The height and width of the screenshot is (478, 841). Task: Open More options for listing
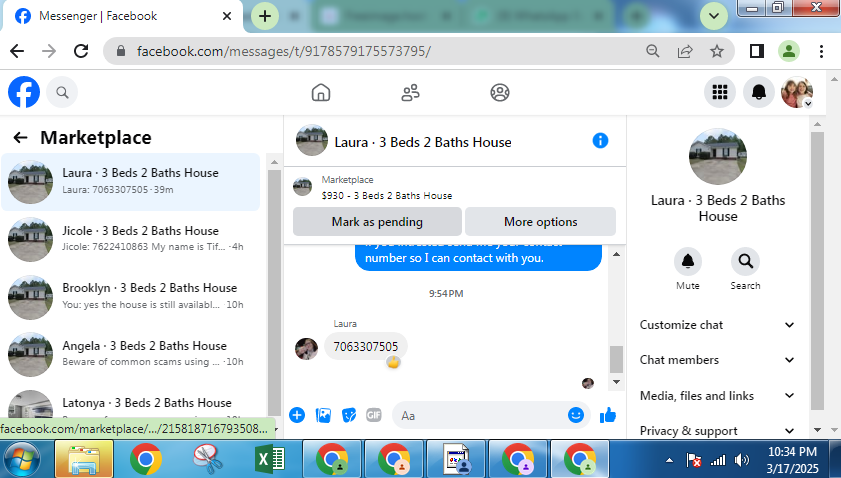[541, 222]
